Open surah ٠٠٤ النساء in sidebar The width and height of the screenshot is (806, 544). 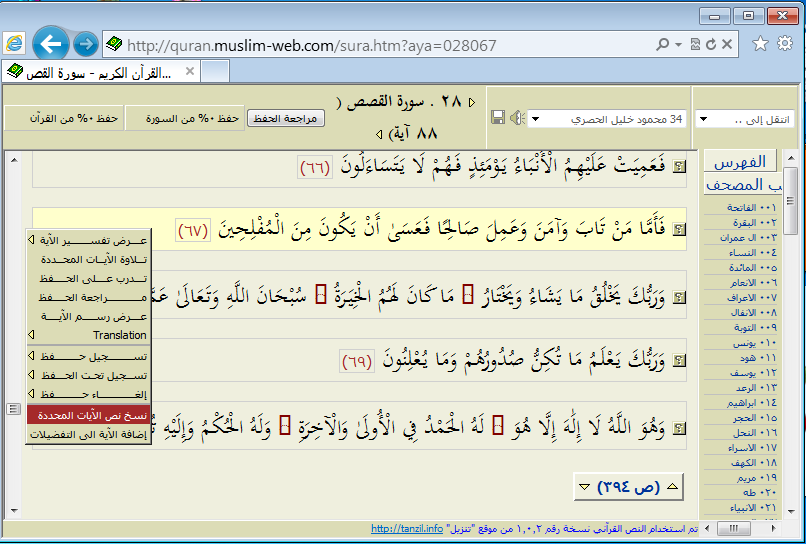[753, 252]
